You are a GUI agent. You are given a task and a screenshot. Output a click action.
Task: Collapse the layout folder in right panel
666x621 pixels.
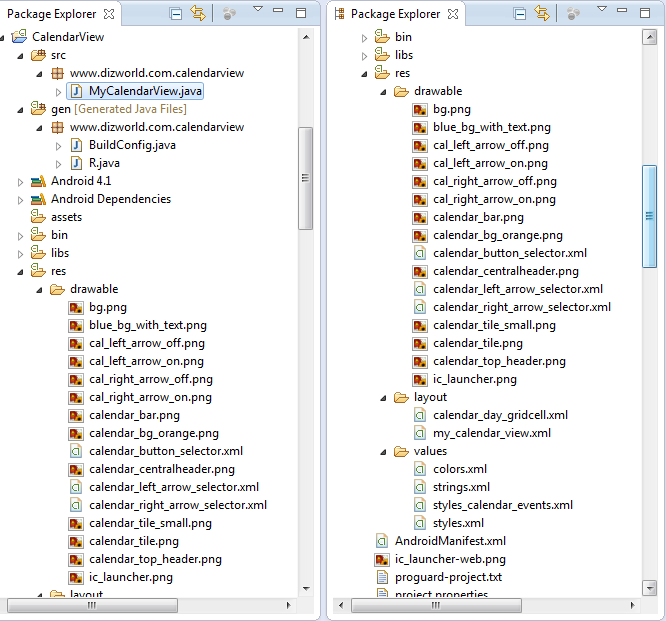[384, 398]
